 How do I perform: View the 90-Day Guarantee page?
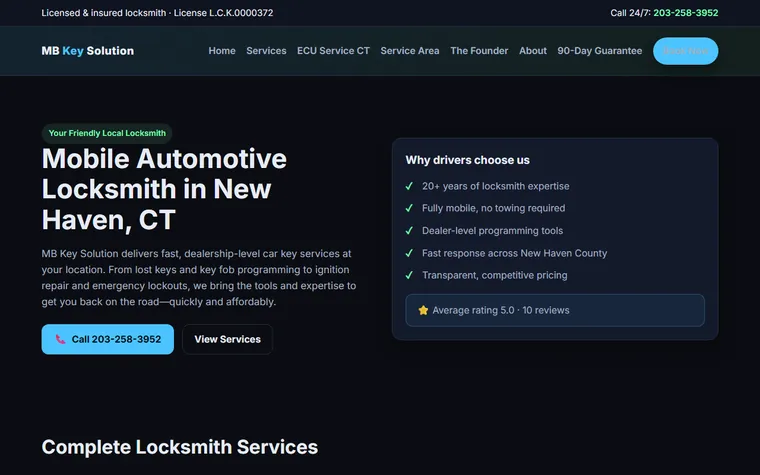(x=600, y=51)
